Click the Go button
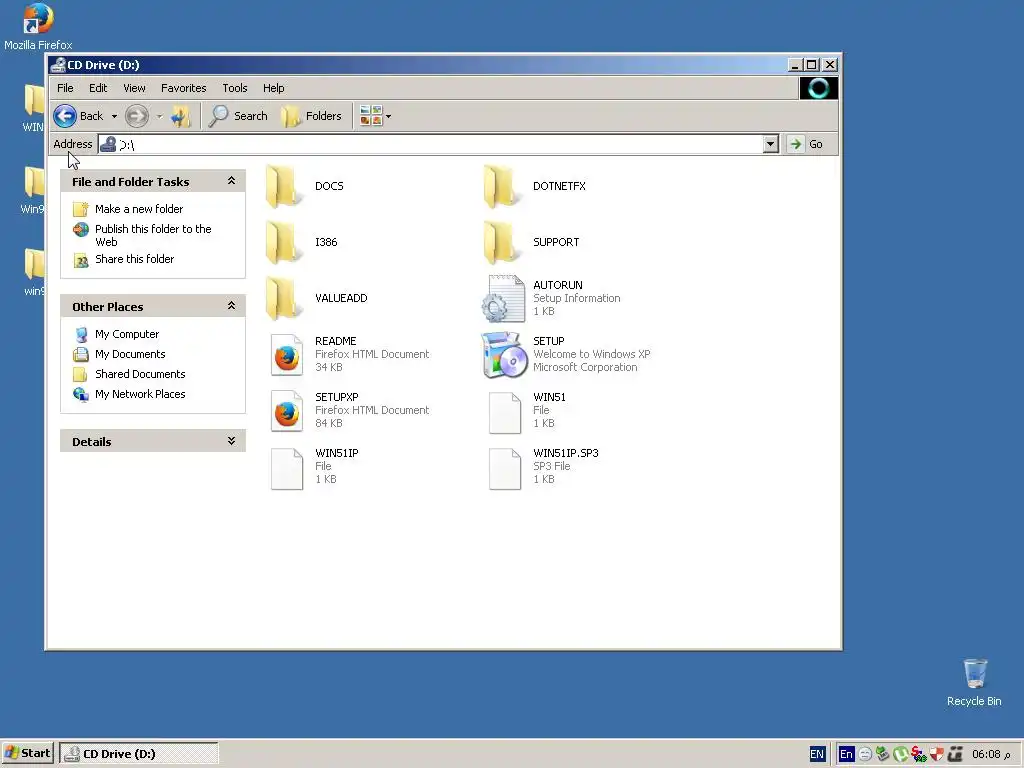This screenshot has width=1024, height=768. (x=805, y=144)
